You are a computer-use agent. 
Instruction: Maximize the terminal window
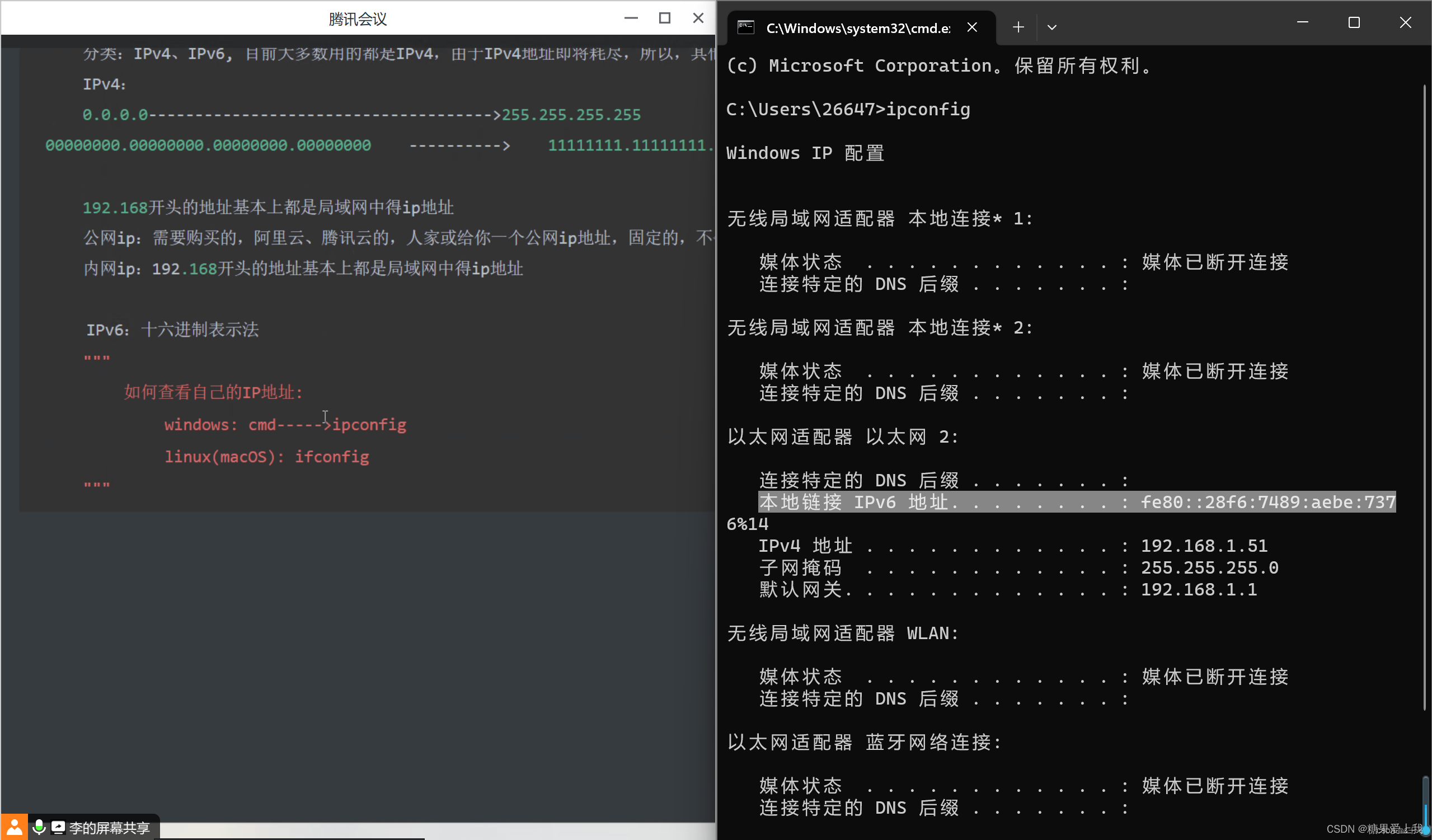(1354, 23)
